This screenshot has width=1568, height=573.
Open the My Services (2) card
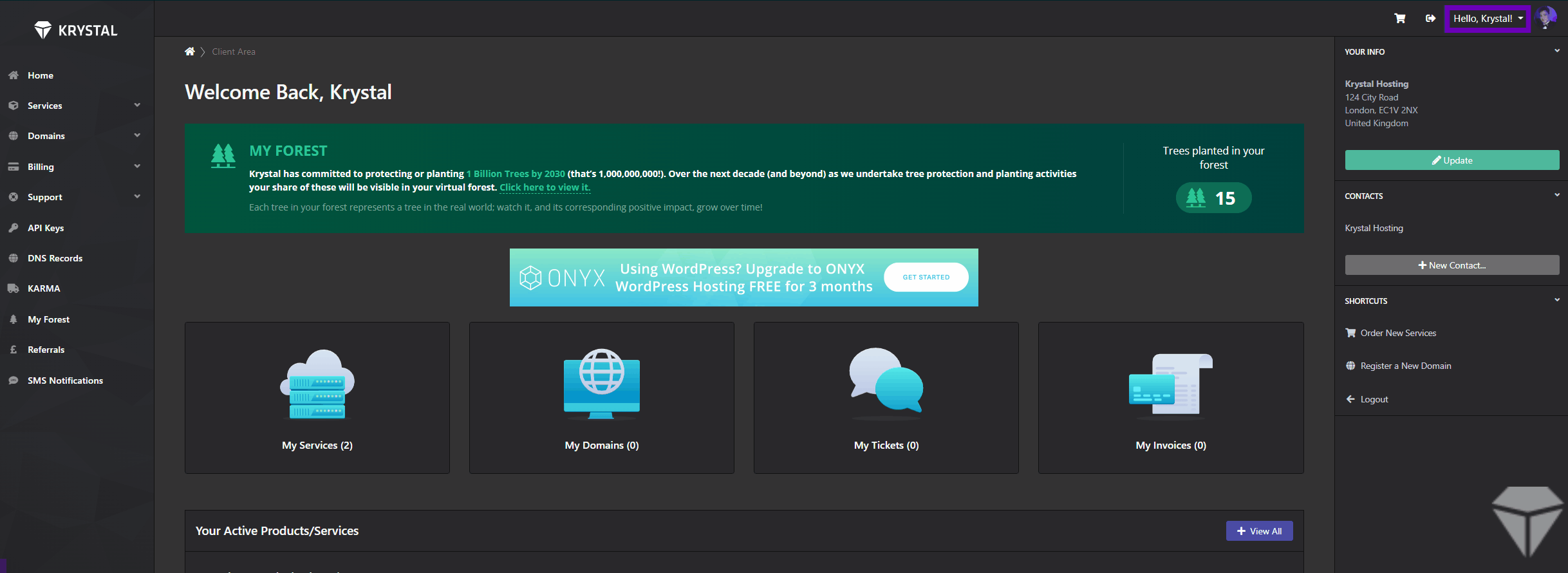pos(317,398)
